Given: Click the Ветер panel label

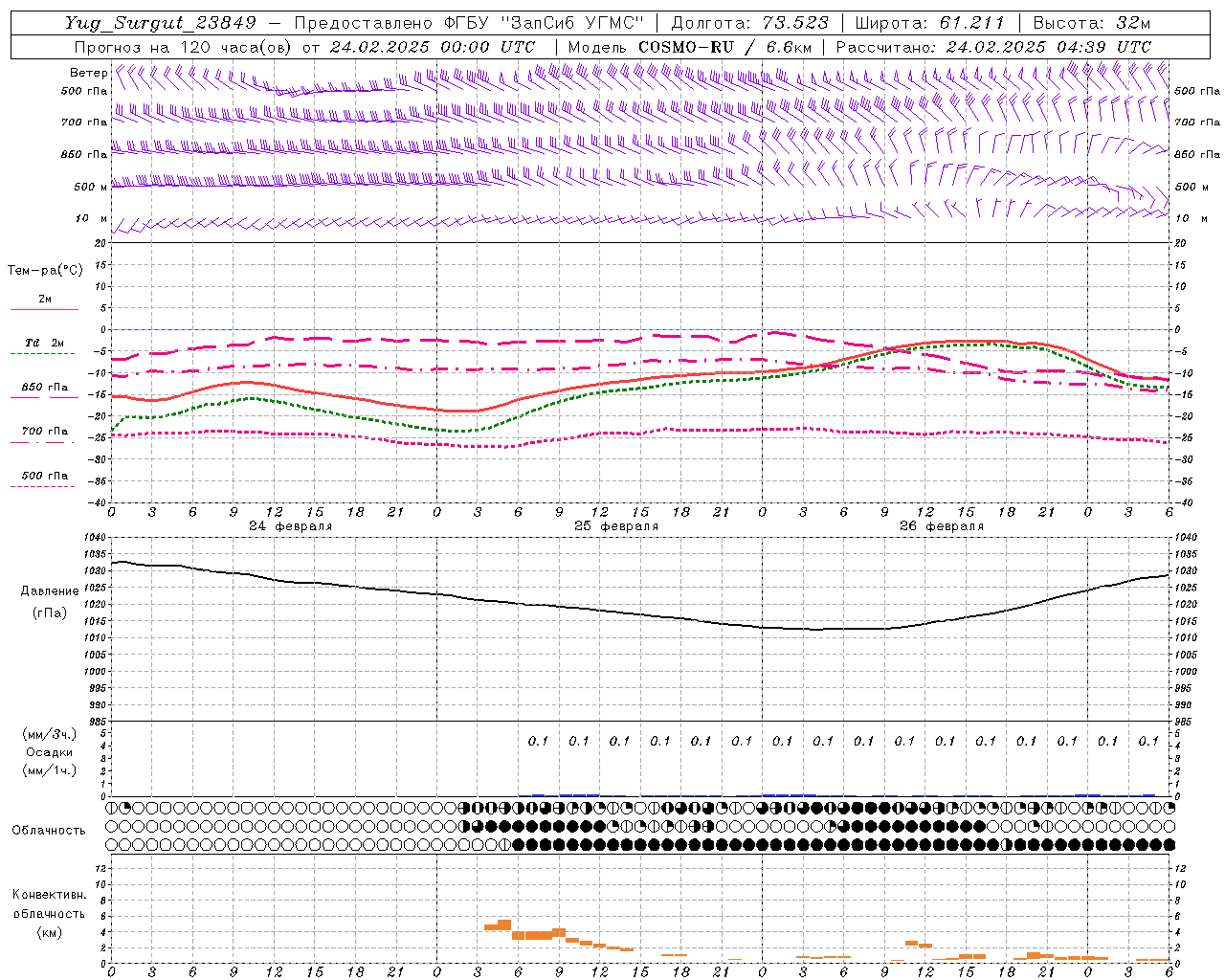Looking at the screenshot, I should click(x=88, y=73).
